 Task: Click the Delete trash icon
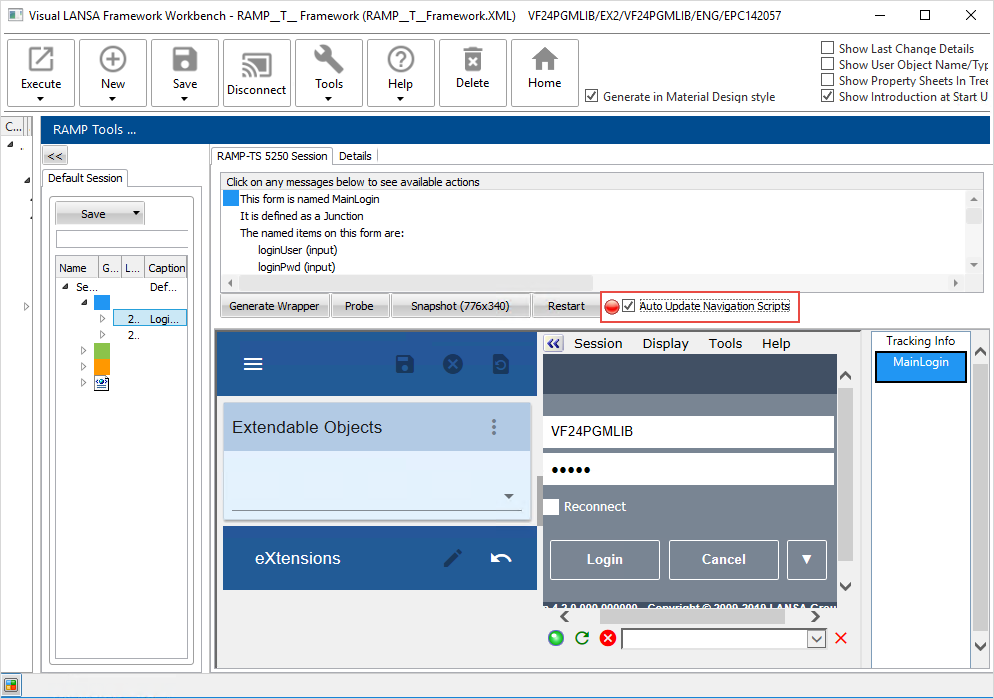pyautogui.click(x=473, y=59)
